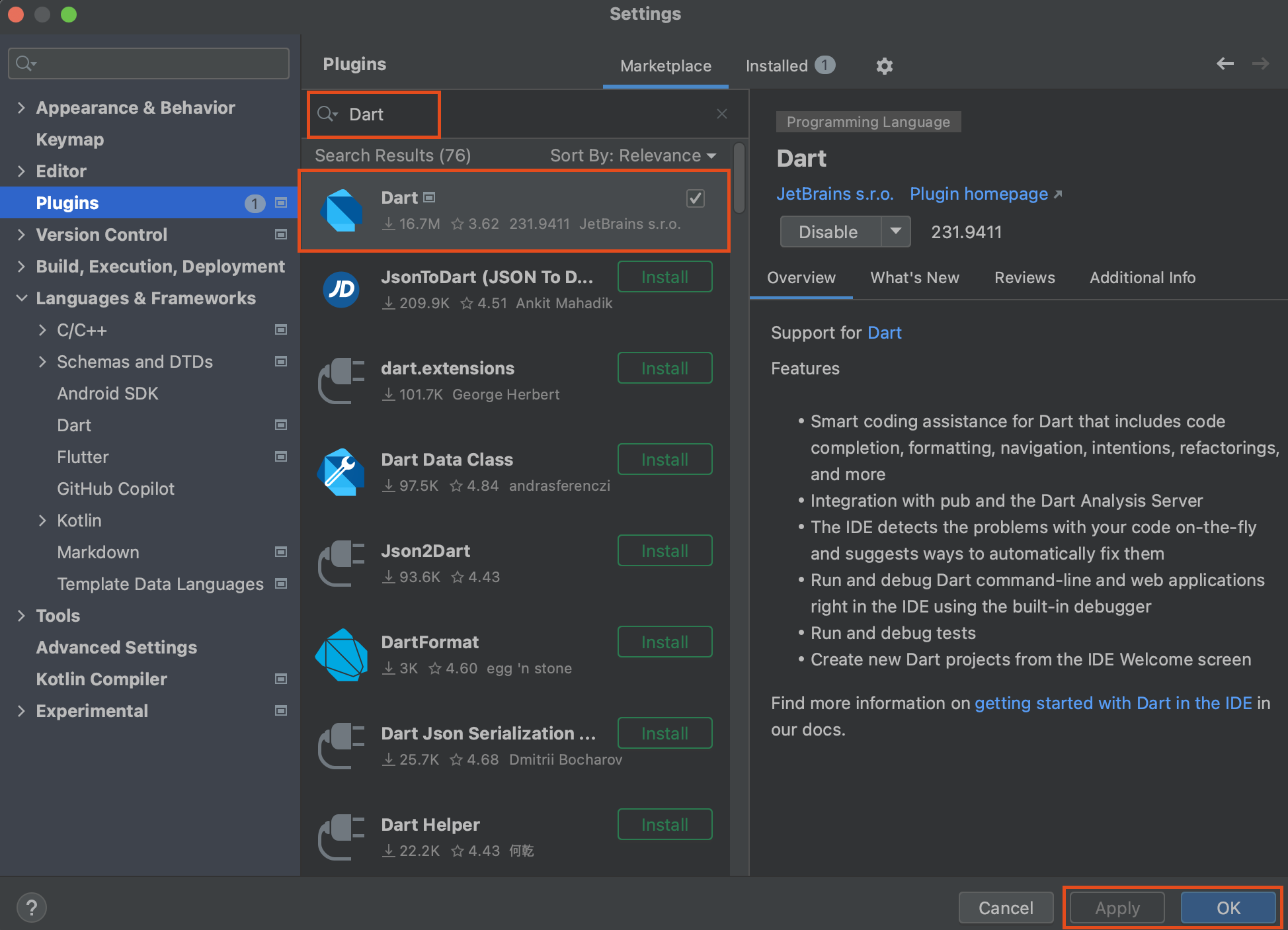Switch to the Marketplace tab
The width and height of the screenshot is (1288, 930).
(666, 66)
